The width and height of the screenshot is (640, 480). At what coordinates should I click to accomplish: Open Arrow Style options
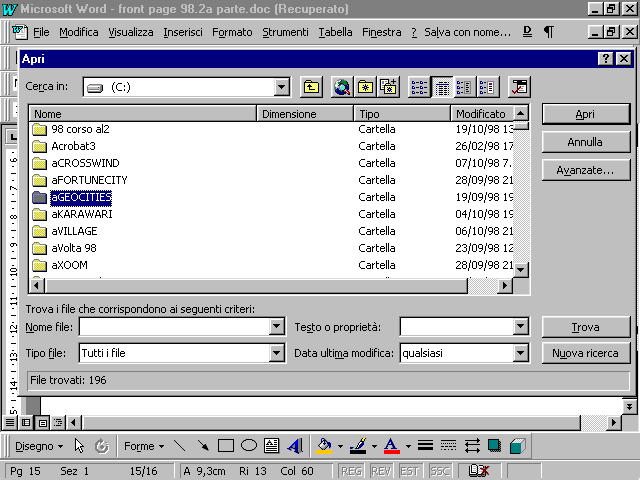point(472,446)
